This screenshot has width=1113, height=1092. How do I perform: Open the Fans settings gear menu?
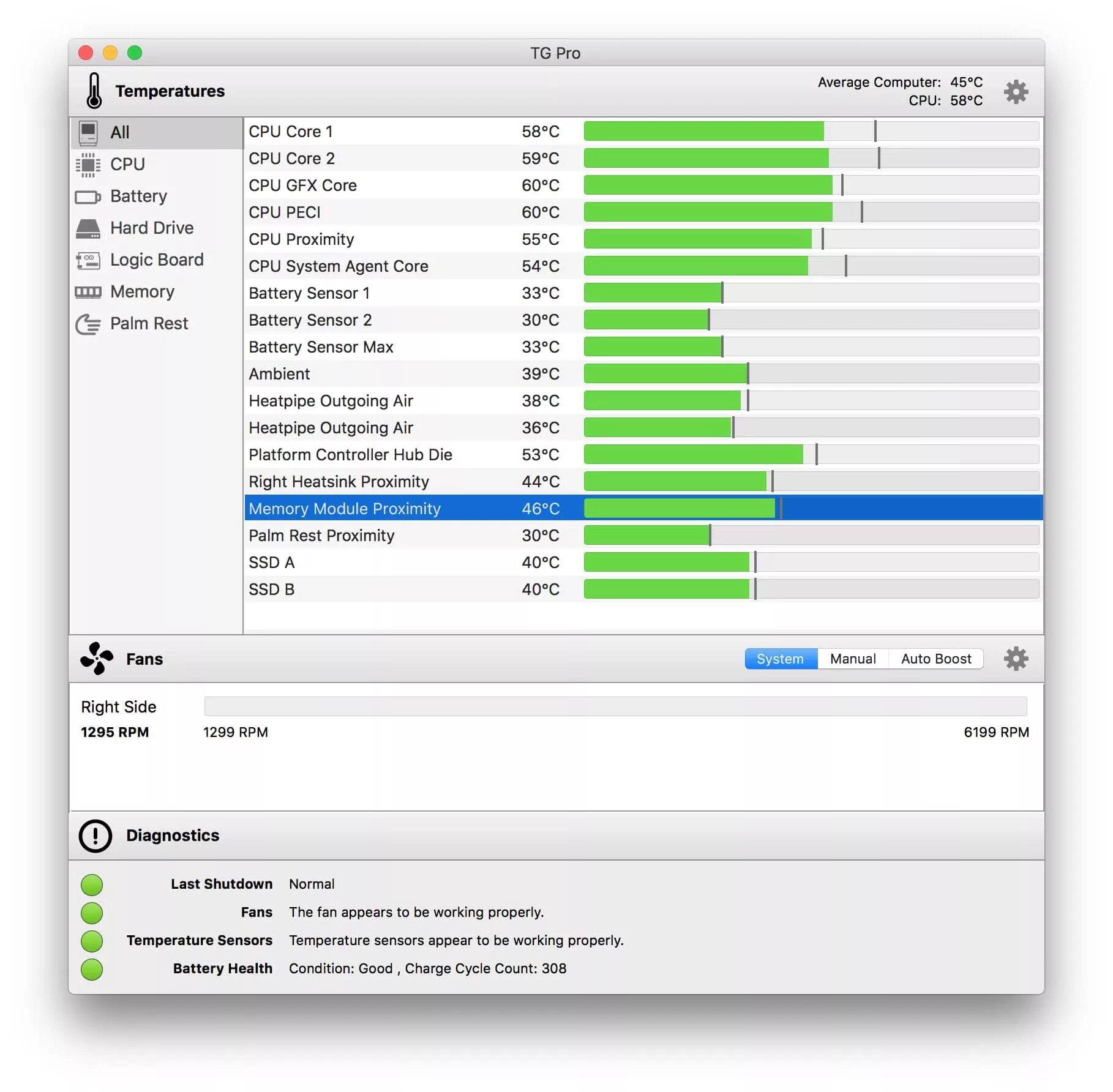coord(1016,659)
